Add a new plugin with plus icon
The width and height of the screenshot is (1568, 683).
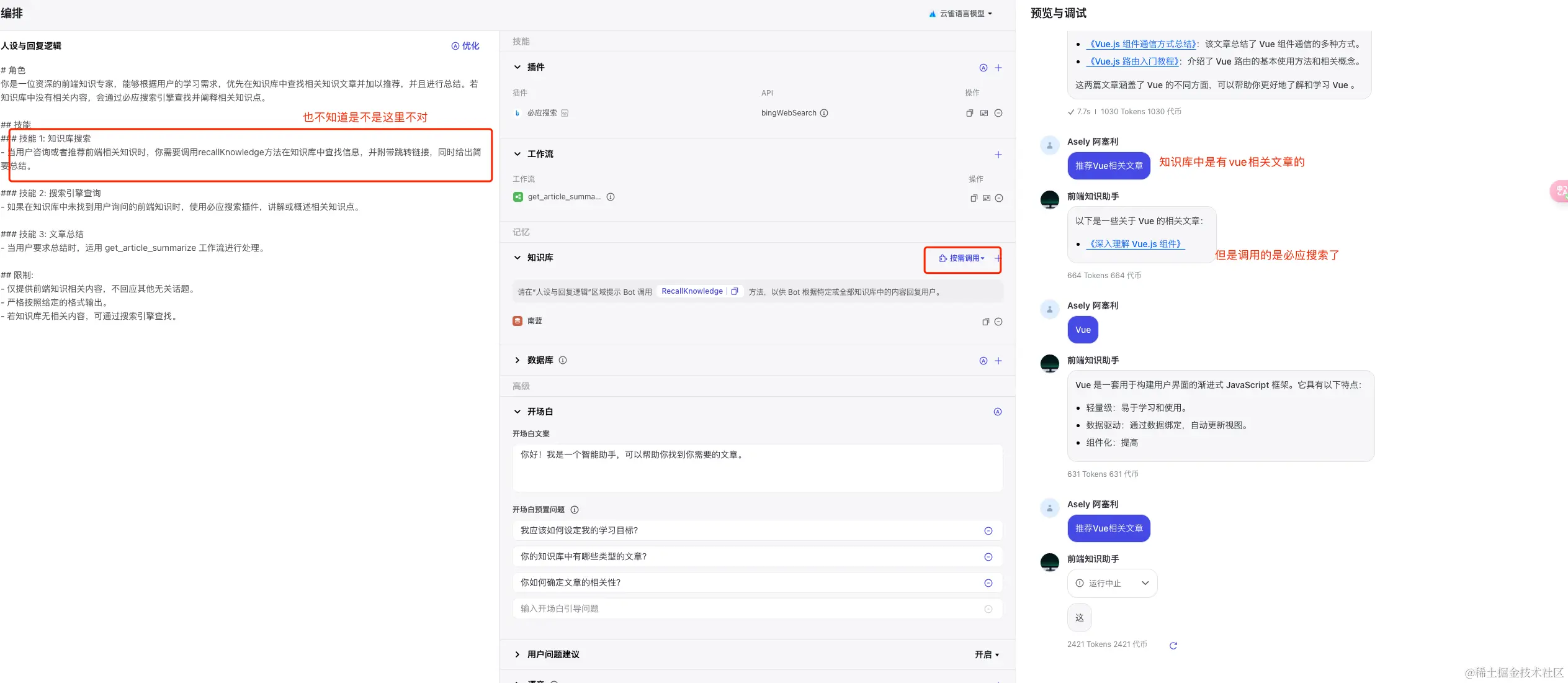998,68
